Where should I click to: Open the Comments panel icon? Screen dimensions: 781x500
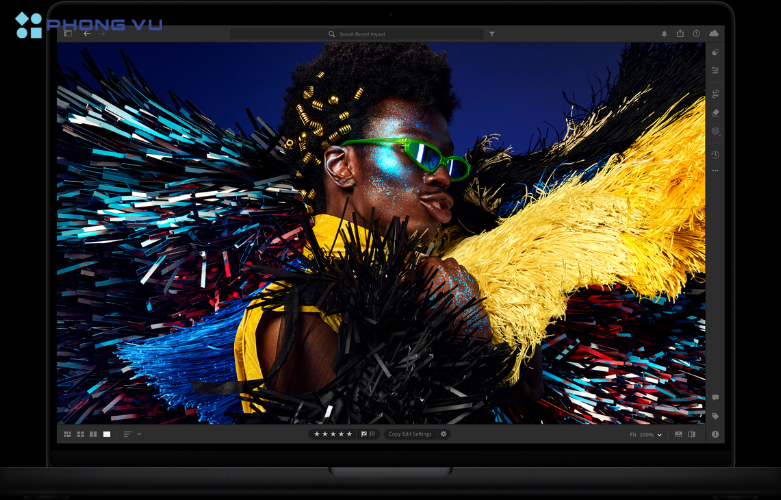coord(715,398)
